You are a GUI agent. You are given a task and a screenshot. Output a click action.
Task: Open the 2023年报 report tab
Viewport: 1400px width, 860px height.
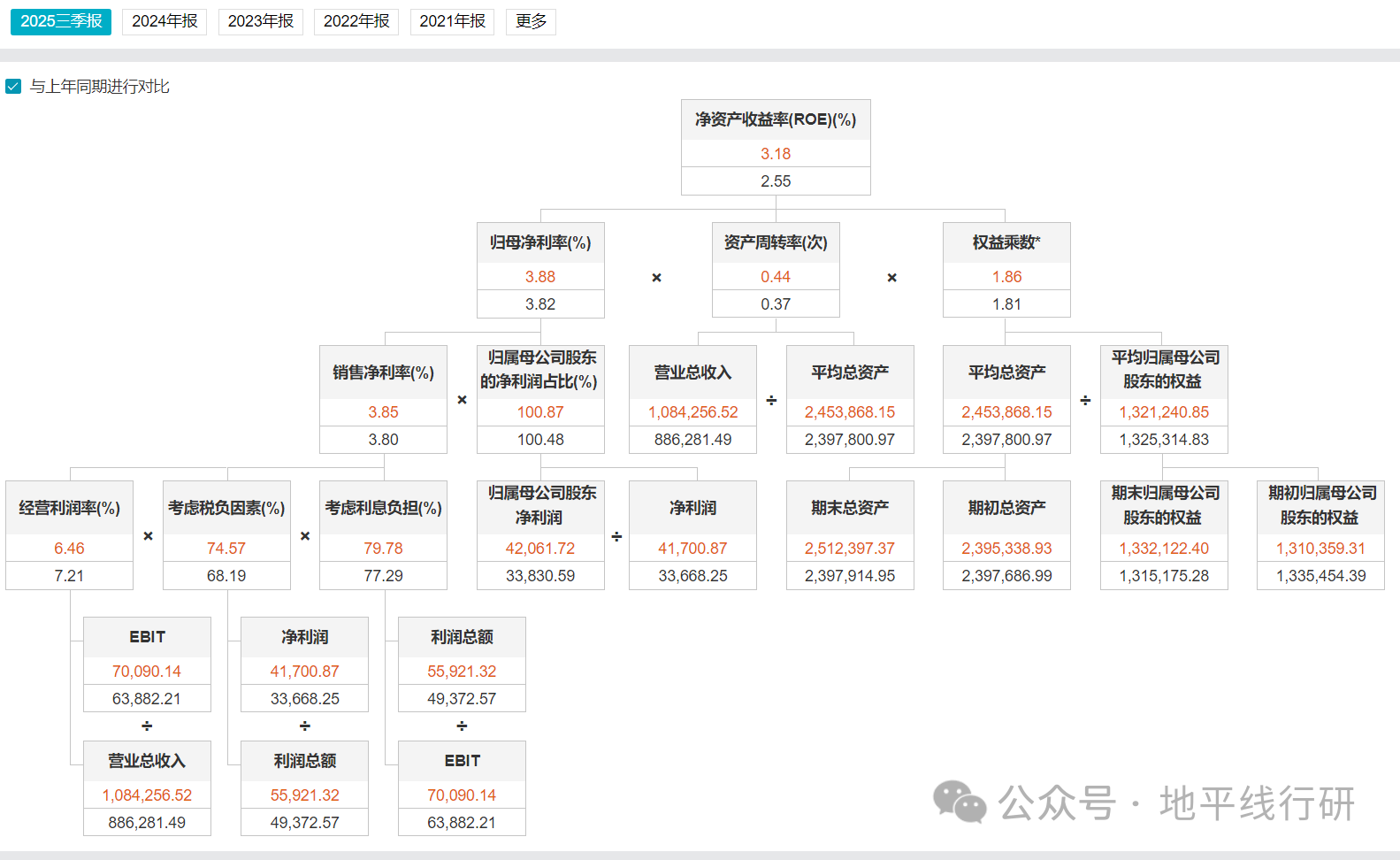260,21
